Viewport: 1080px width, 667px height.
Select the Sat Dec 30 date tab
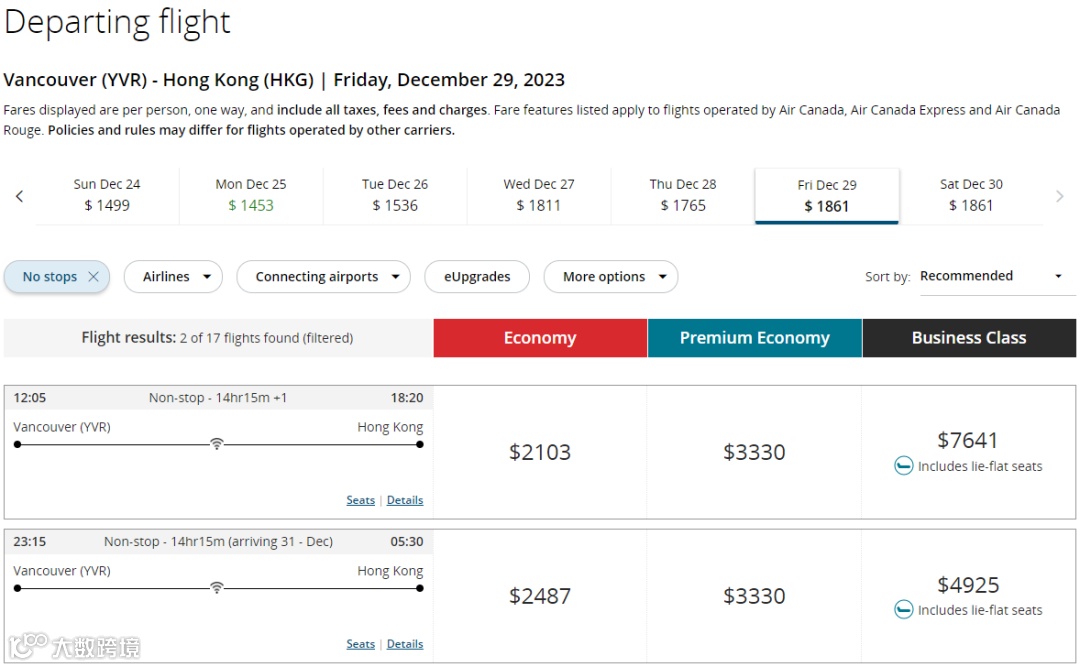(x=971, y=195)
